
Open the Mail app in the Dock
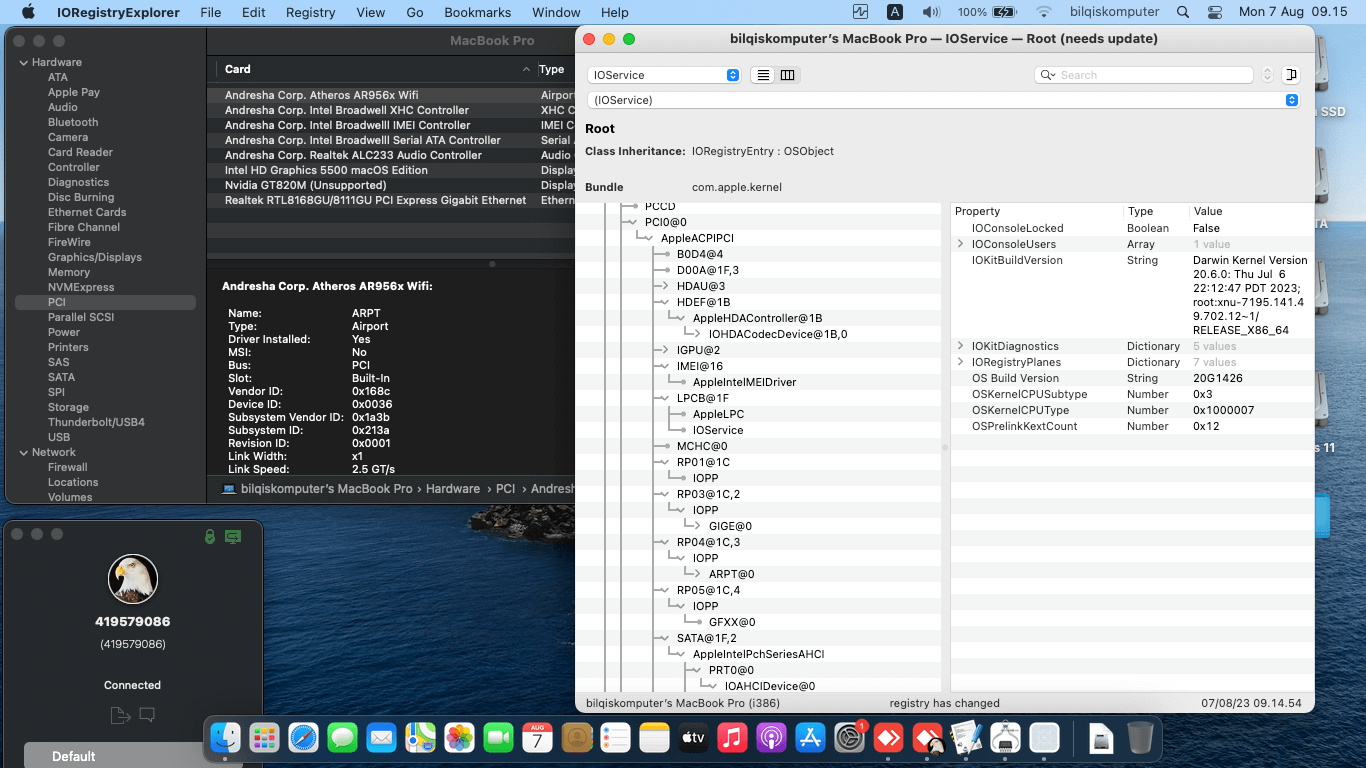pos(381,739)
